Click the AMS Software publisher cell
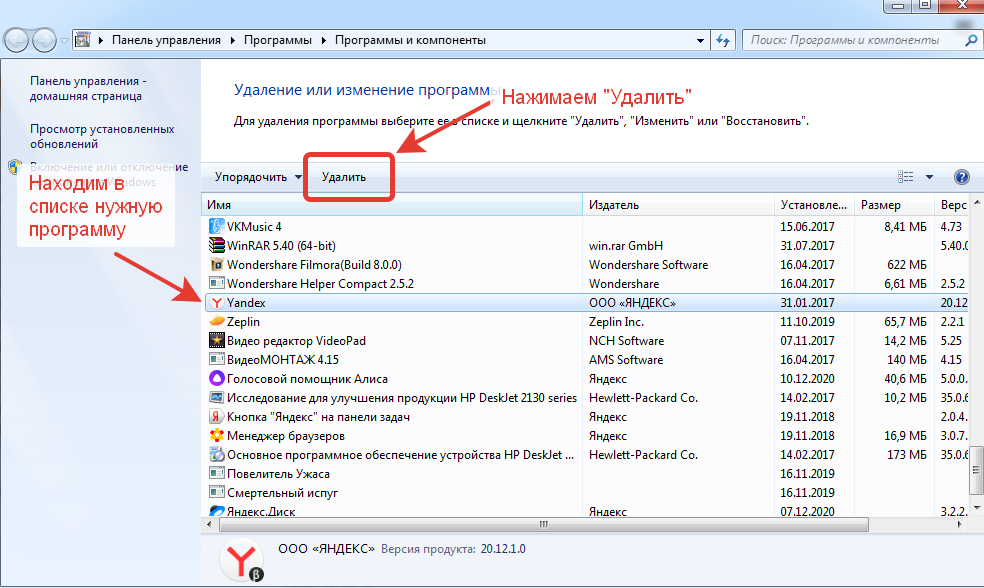 (626, 360)
